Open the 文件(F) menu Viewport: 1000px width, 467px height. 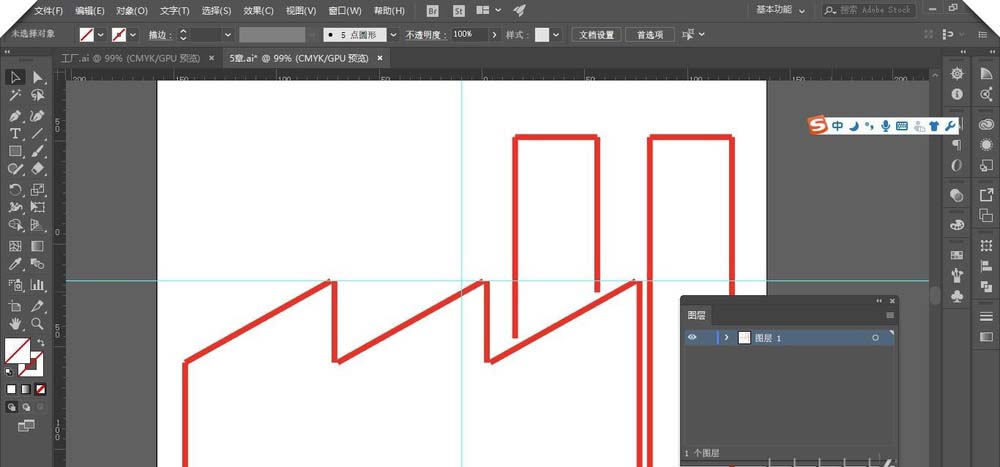[48, 11]
